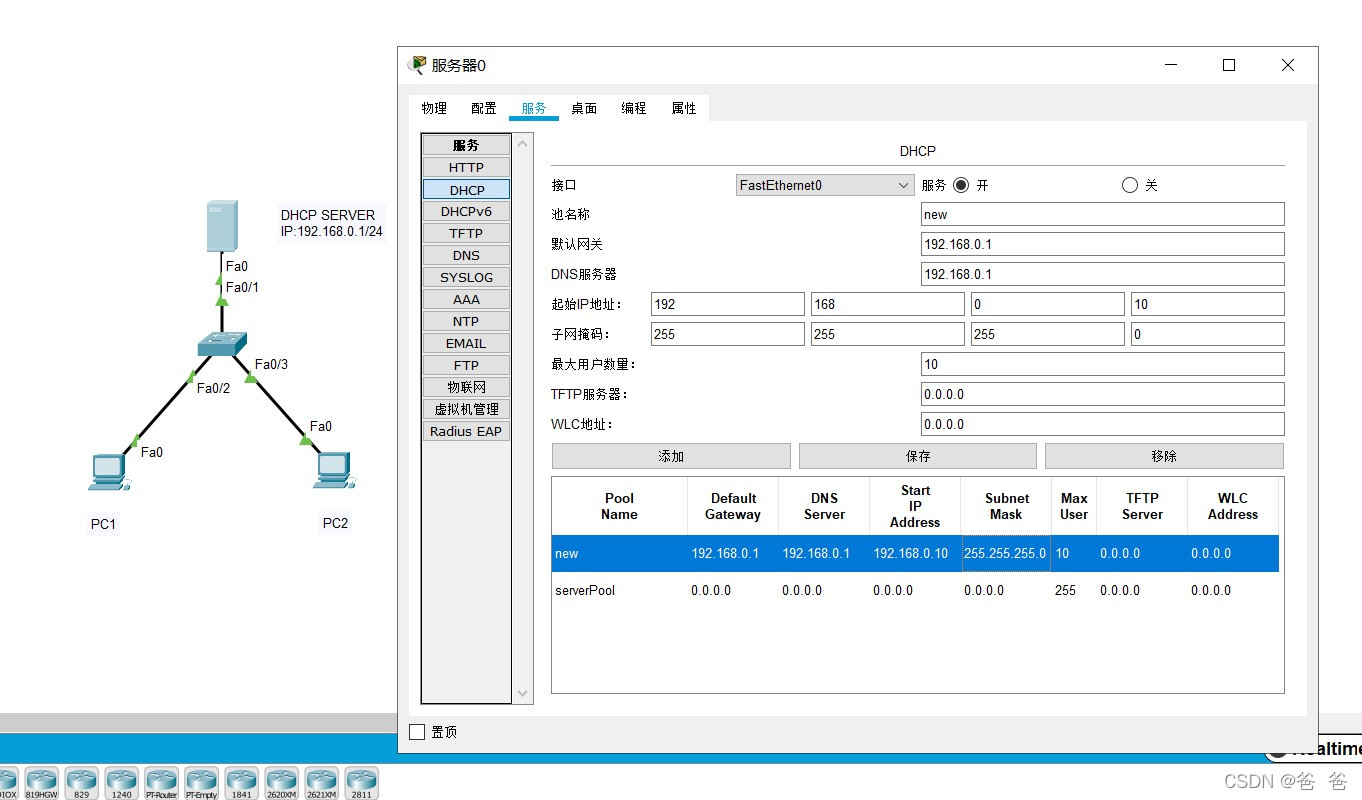Click the TFTP服务器 input field

[x=1102, y=394]
